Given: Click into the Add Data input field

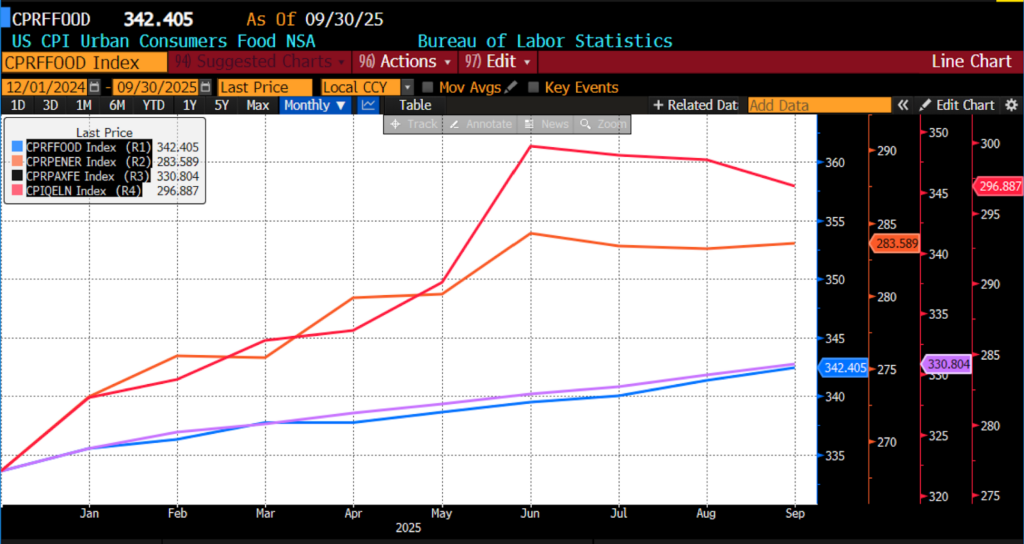Looking at the screenshot, I should (818, 105).
